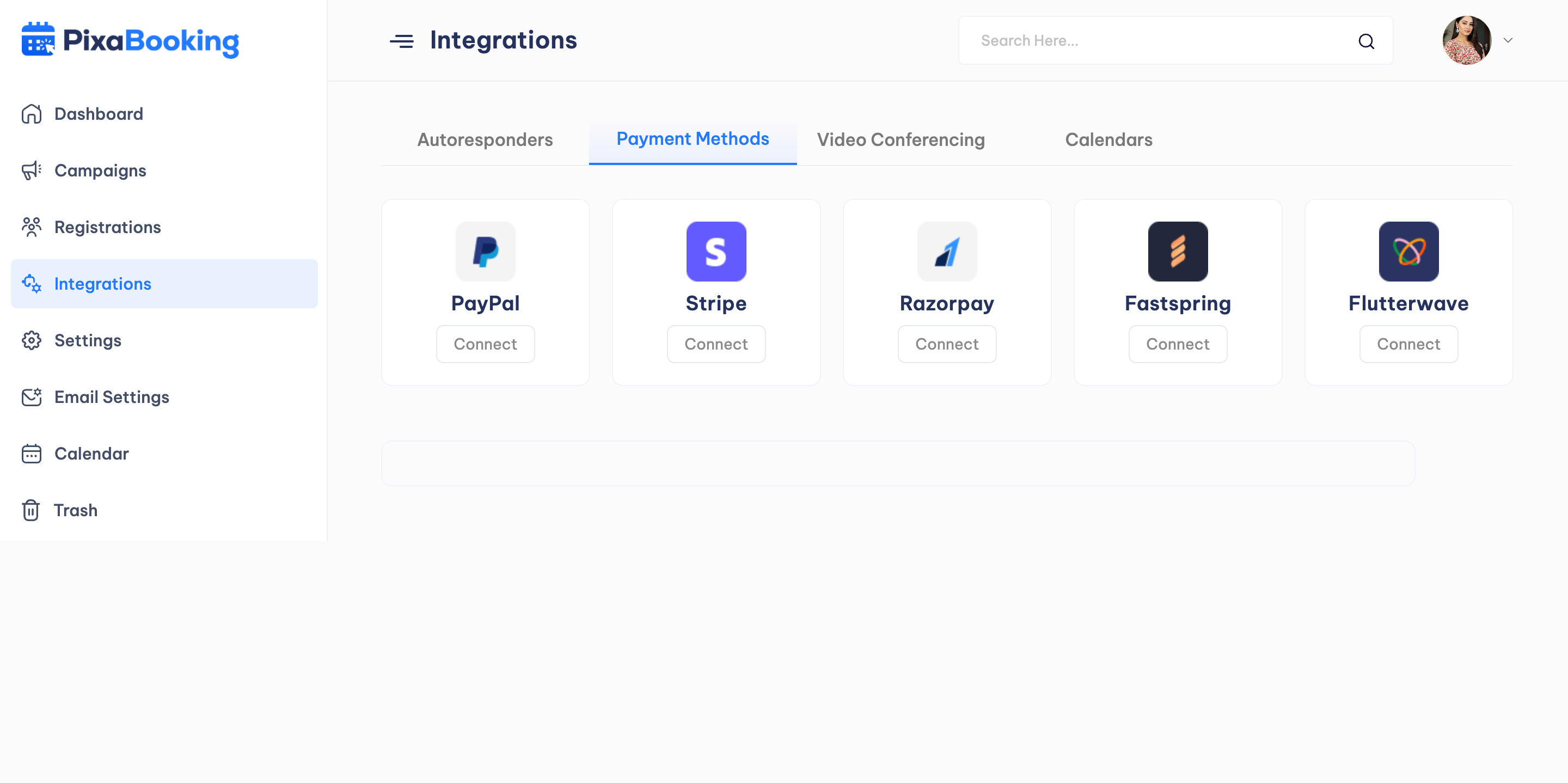The width and height of the screenshot is (1568, 783).
Task: Expand the profile dropdown chevron
Action: click(1508, 40)
